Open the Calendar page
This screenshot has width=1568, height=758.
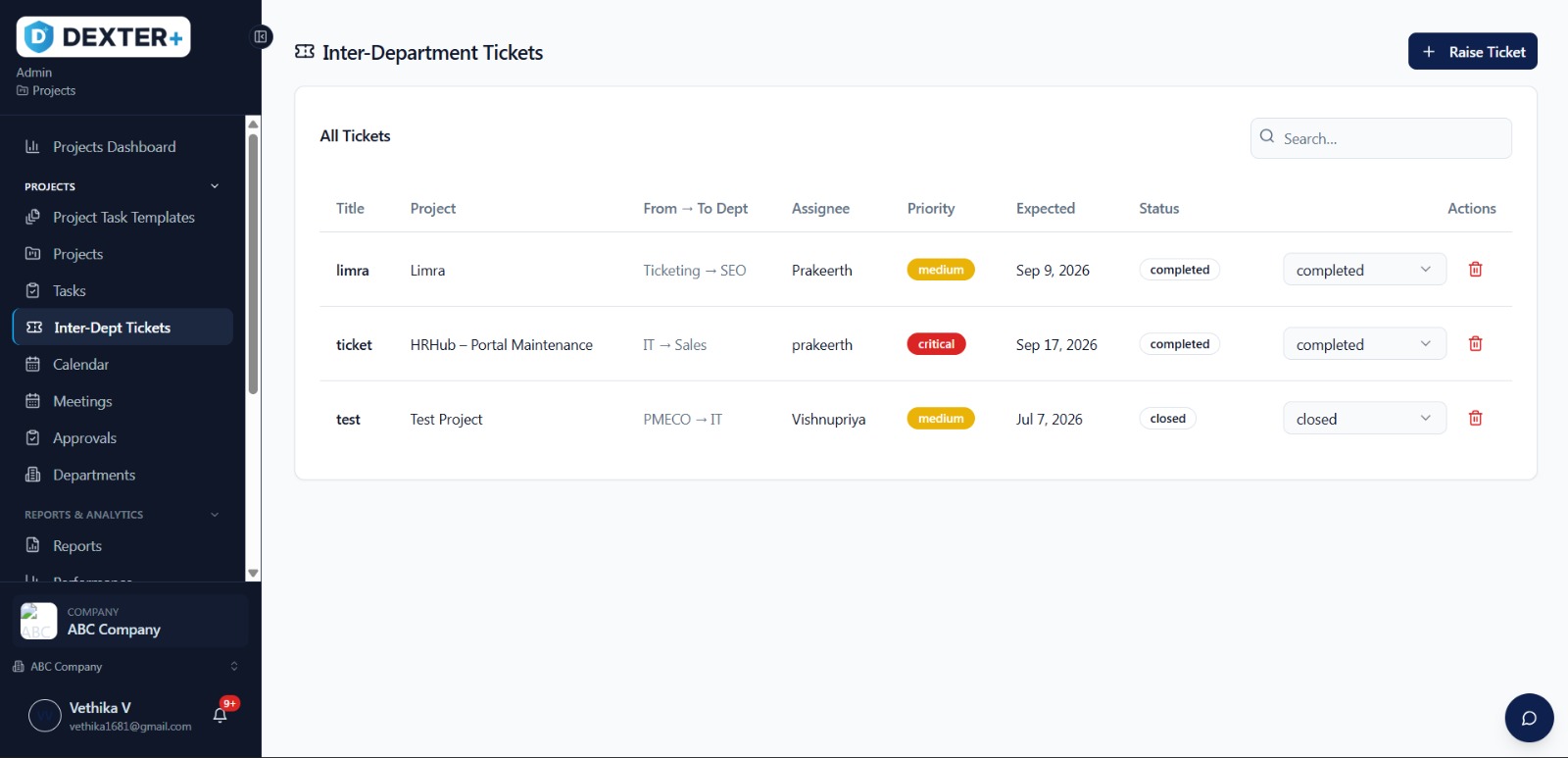click(122, 365)
